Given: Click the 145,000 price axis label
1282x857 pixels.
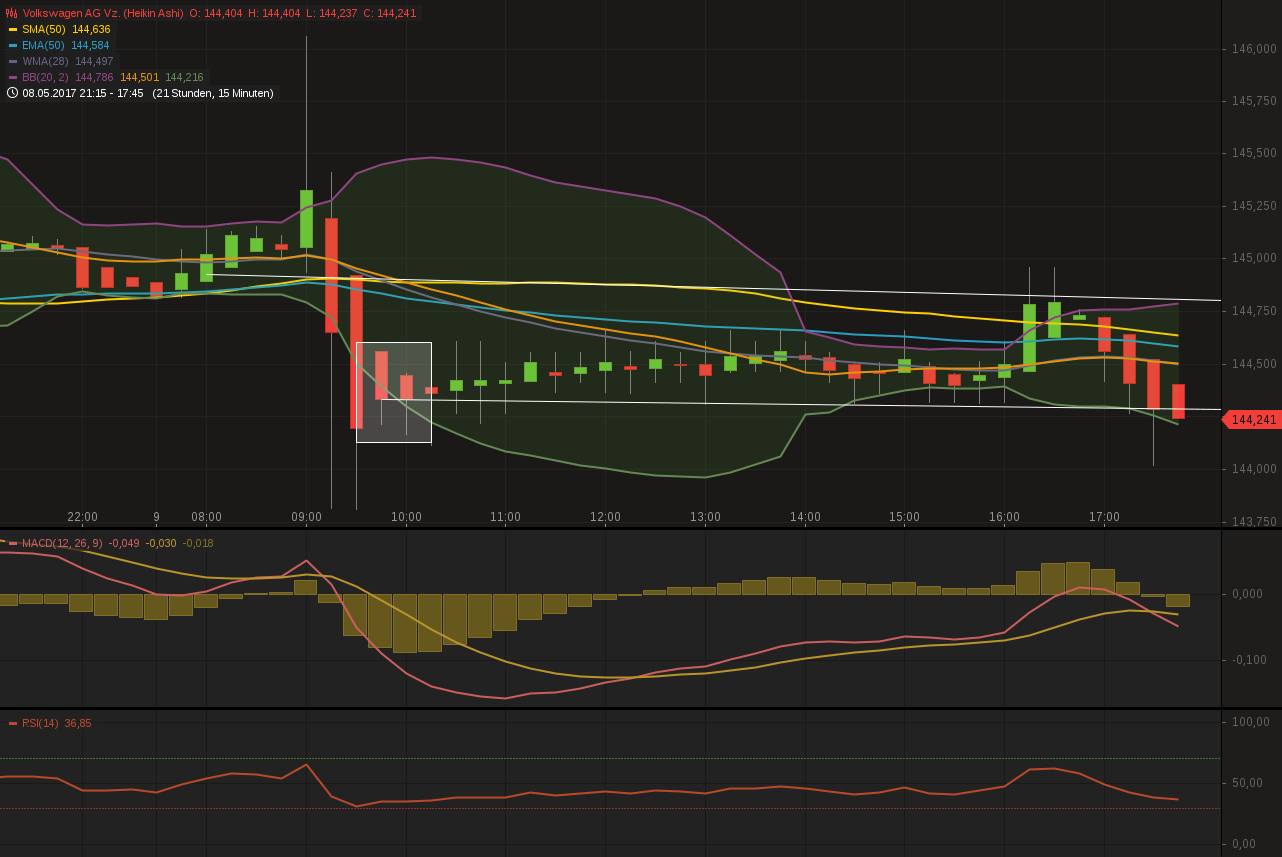Looking at the screenshot, I should [x=1254, y=258].
